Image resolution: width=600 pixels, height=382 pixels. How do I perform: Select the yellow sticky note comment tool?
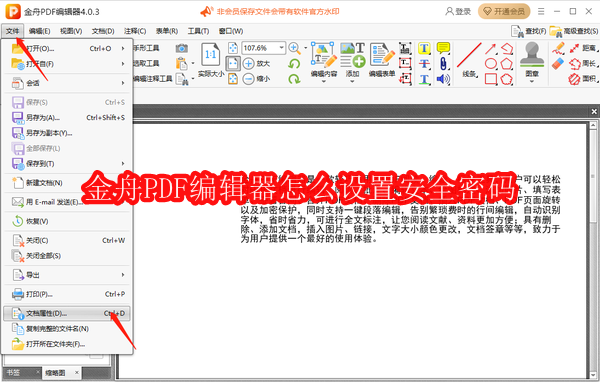(x=443, y=48)
